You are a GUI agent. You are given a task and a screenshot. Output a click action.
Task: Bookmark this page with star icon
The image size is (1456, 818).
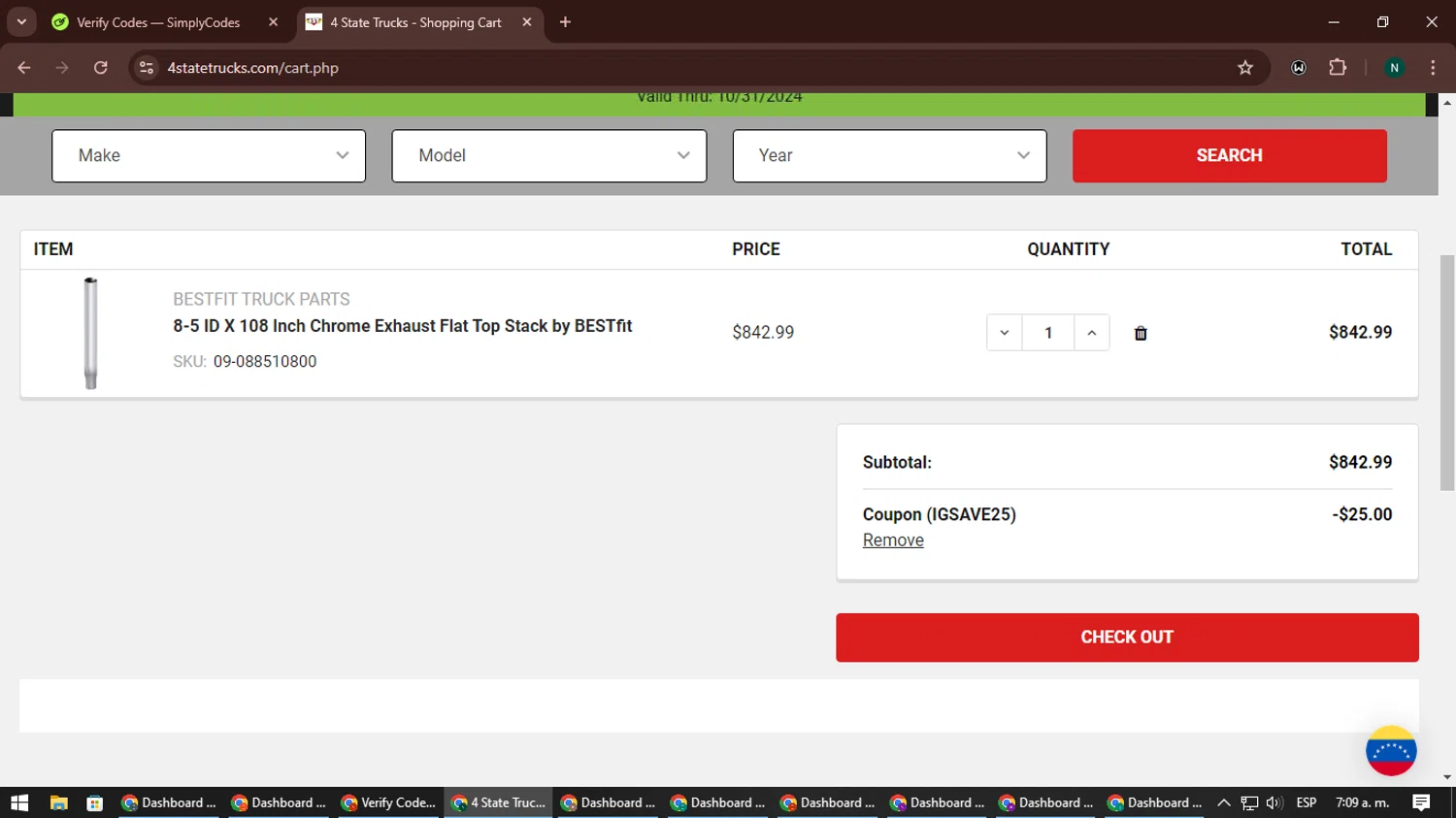(x=1245, y=68)
